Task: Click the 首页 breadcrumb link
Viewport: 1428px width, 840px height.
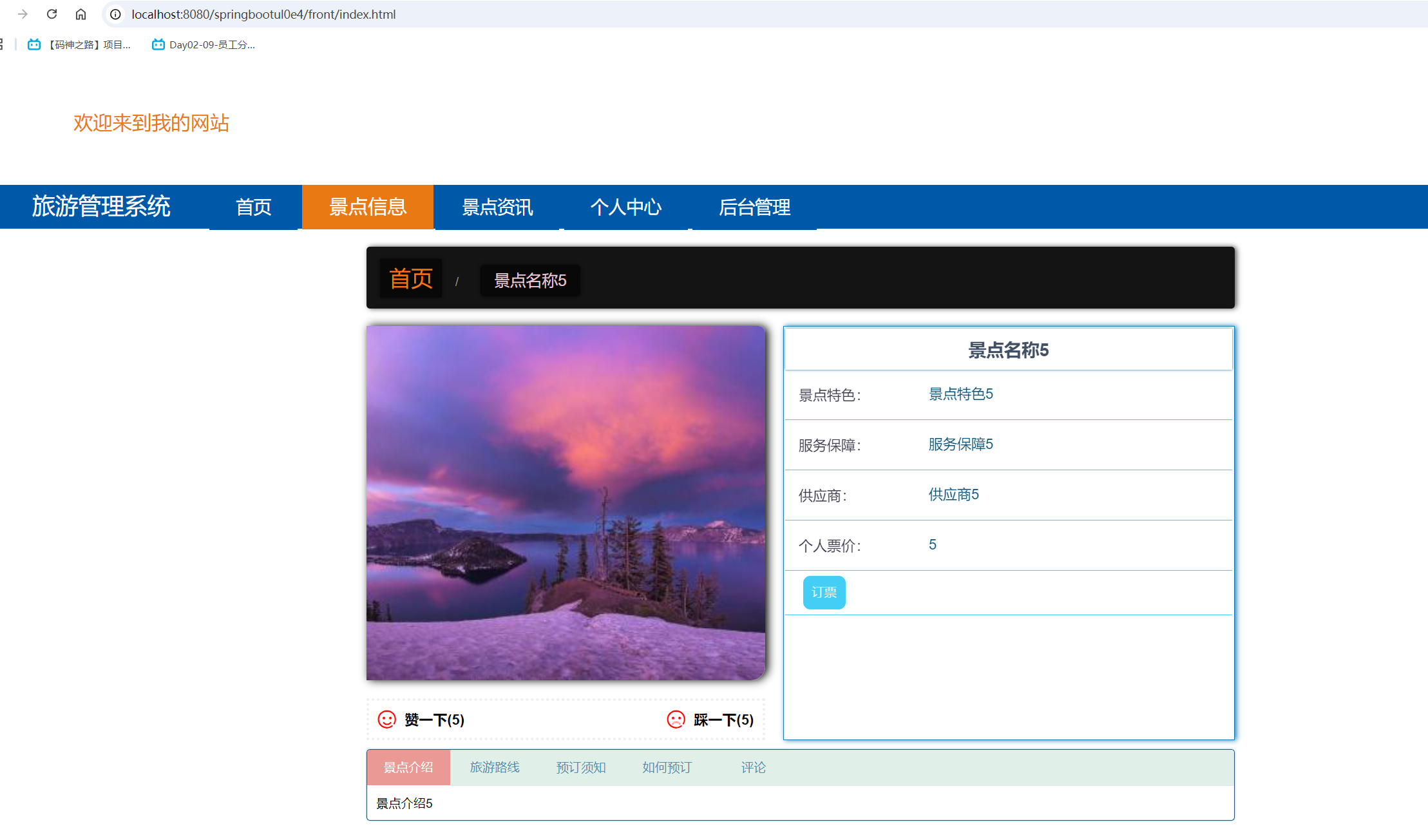Action: point(411,279)
